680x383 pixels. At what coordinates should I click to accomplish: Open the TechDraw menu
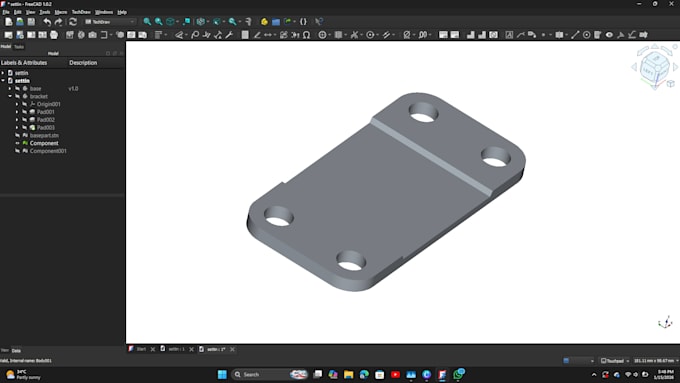81,12
